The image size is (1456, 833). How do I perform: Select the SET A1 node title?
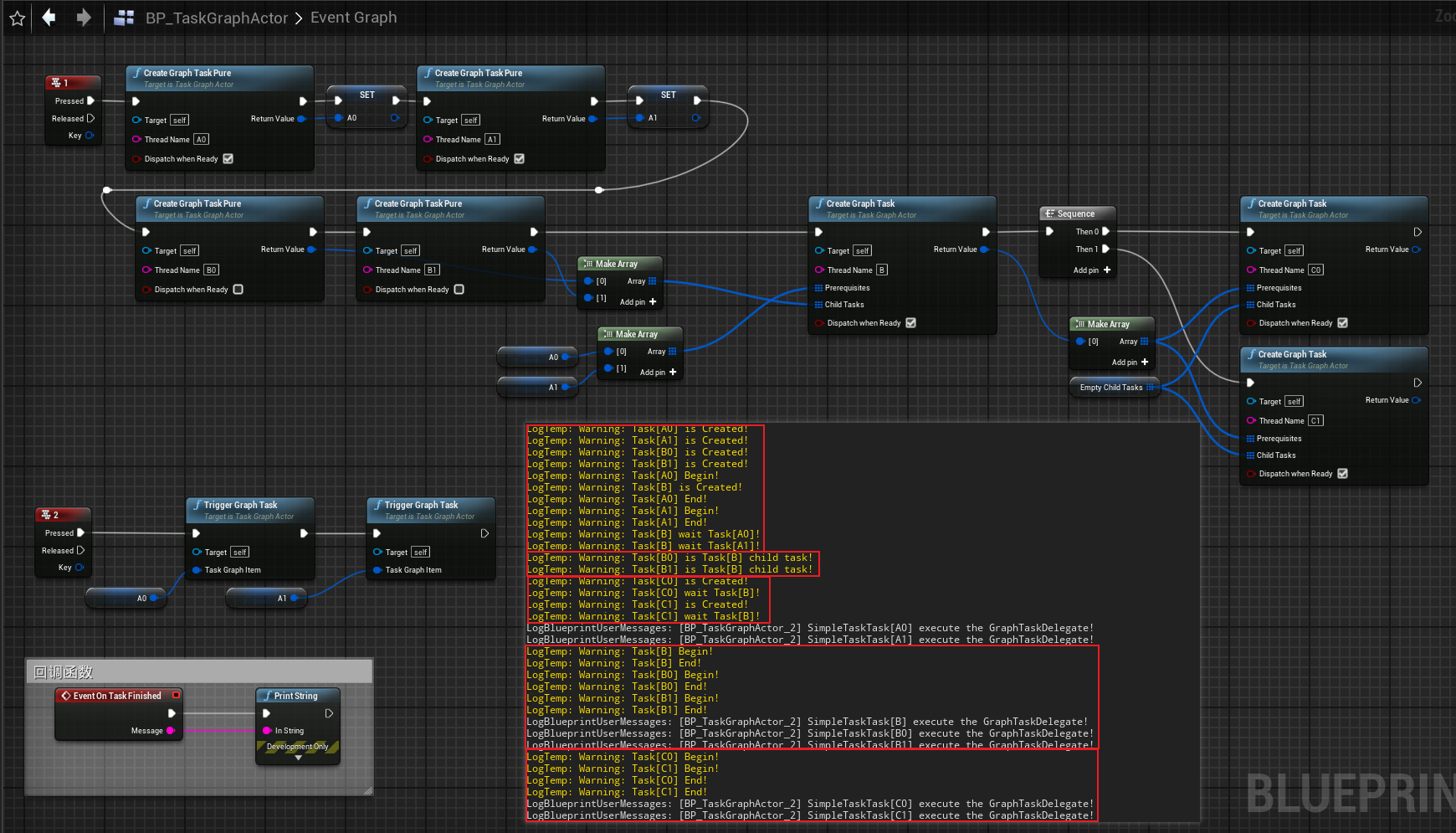pyautogui.click(x=669, y=95)
